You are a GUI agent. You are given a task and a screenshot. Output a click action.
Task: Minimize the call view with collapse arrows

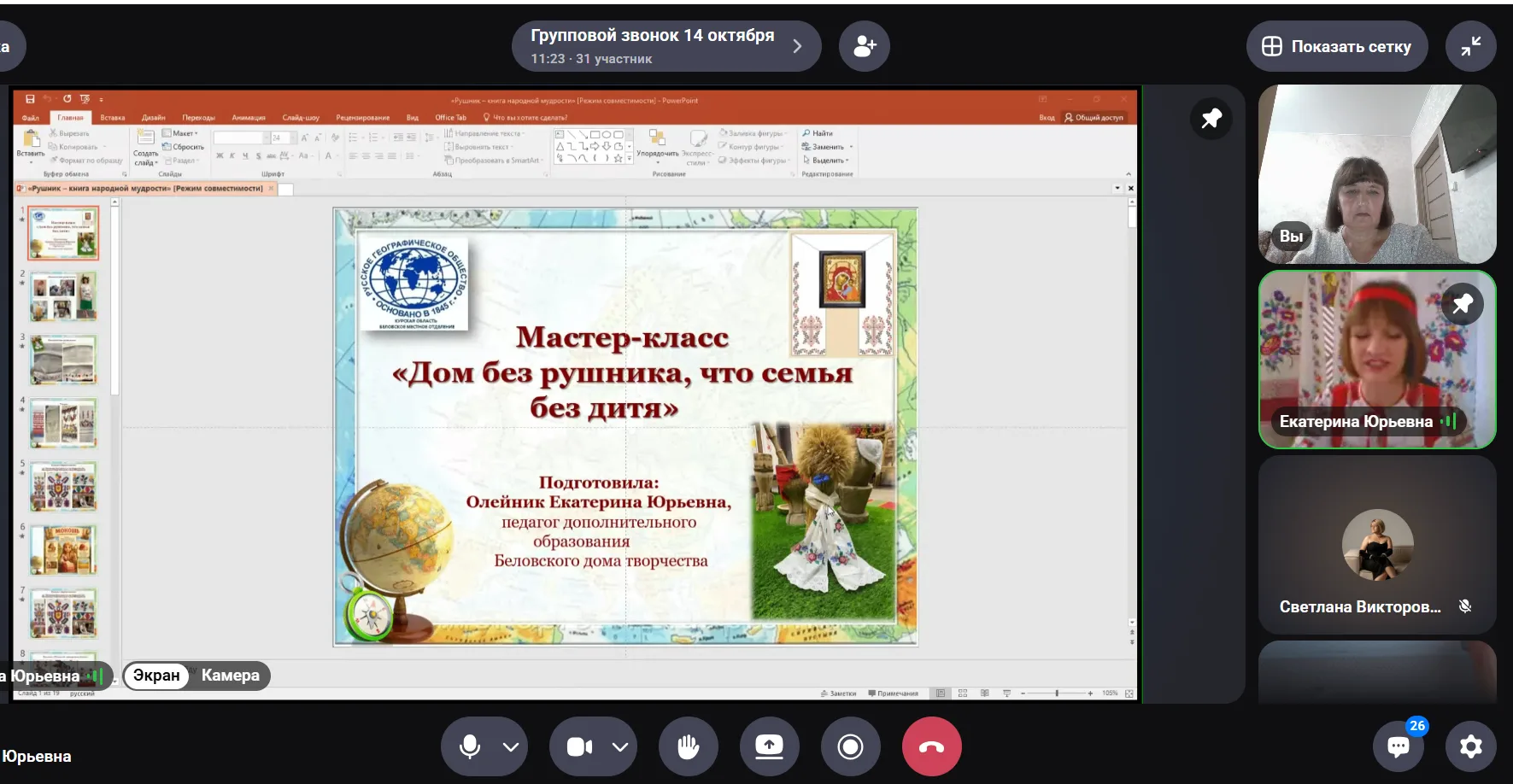[x=1470, y=46]
